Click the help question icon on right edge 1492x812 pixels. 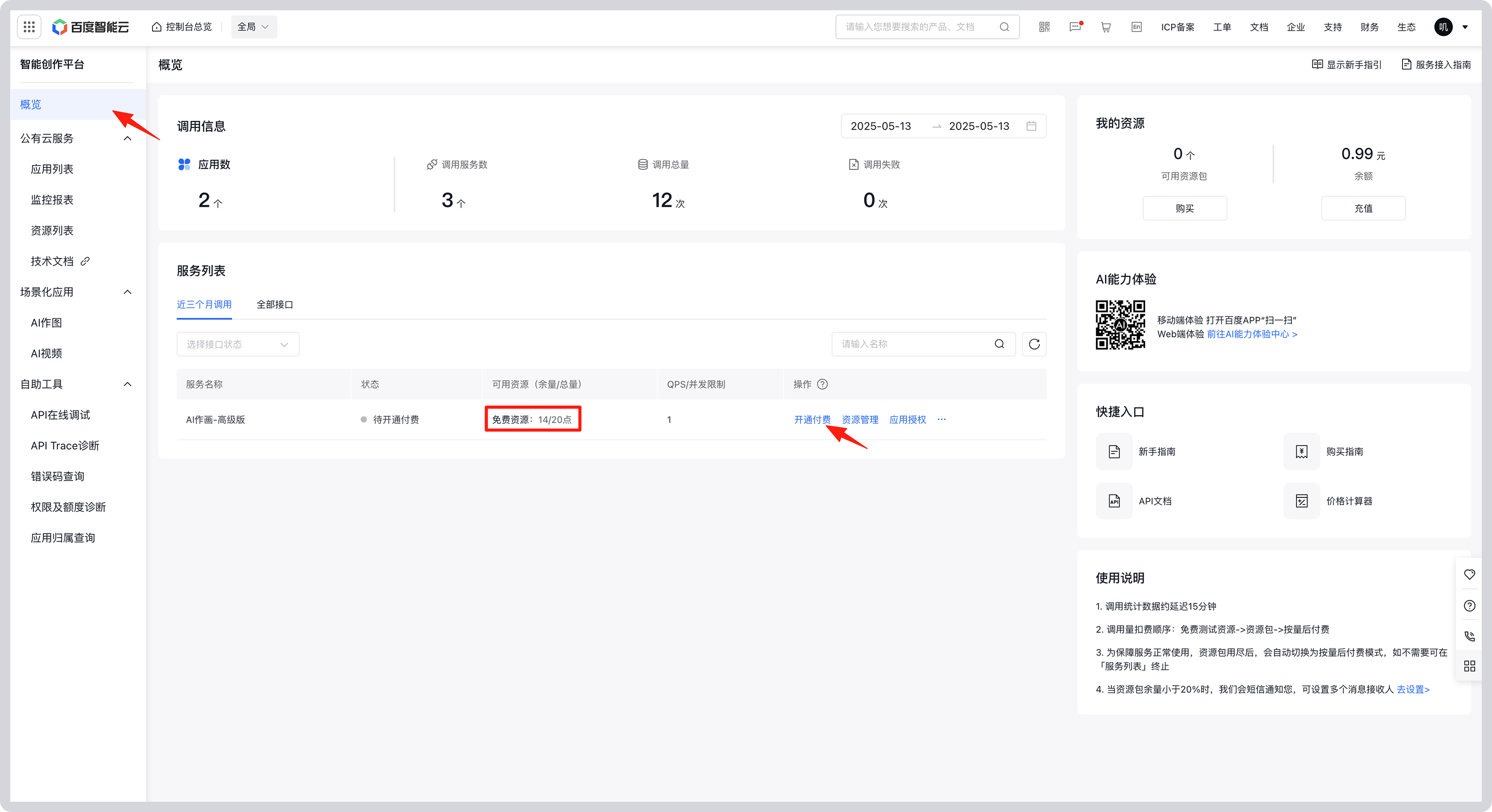tap(1470, 605)
